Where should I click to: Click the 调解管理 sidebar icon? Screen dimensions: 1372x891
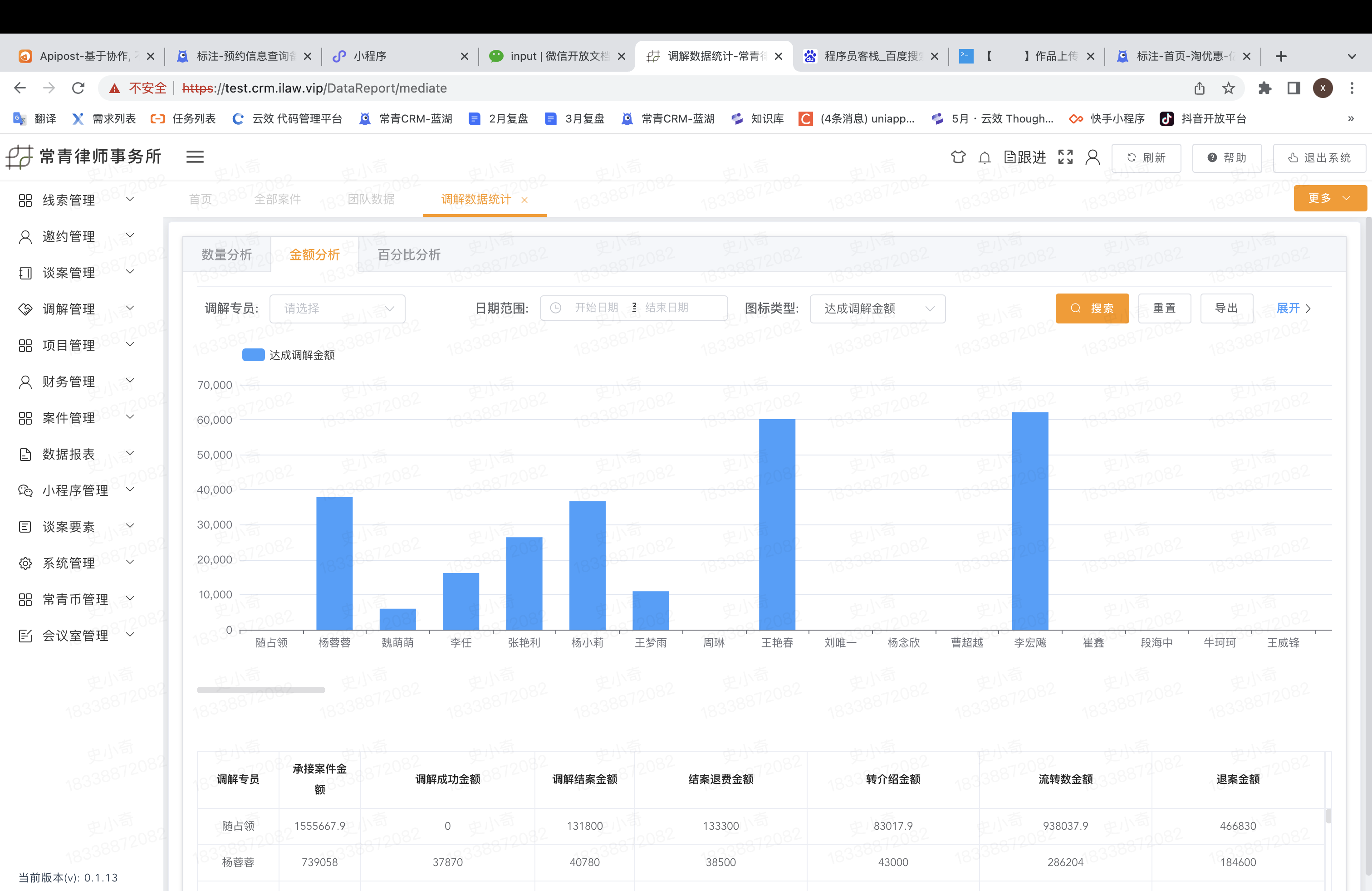[x=25, y=309]
